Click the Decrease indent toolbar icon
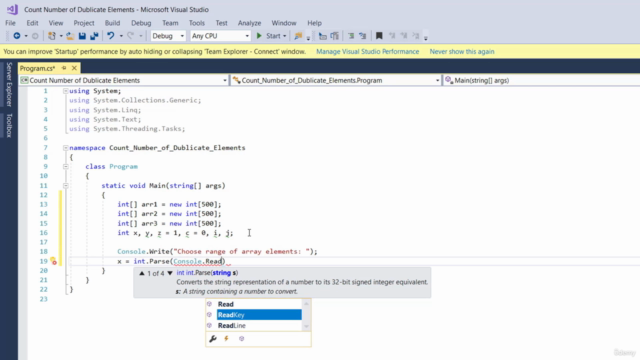The width and height of the screenshot is (640, 360). [351, 36]
